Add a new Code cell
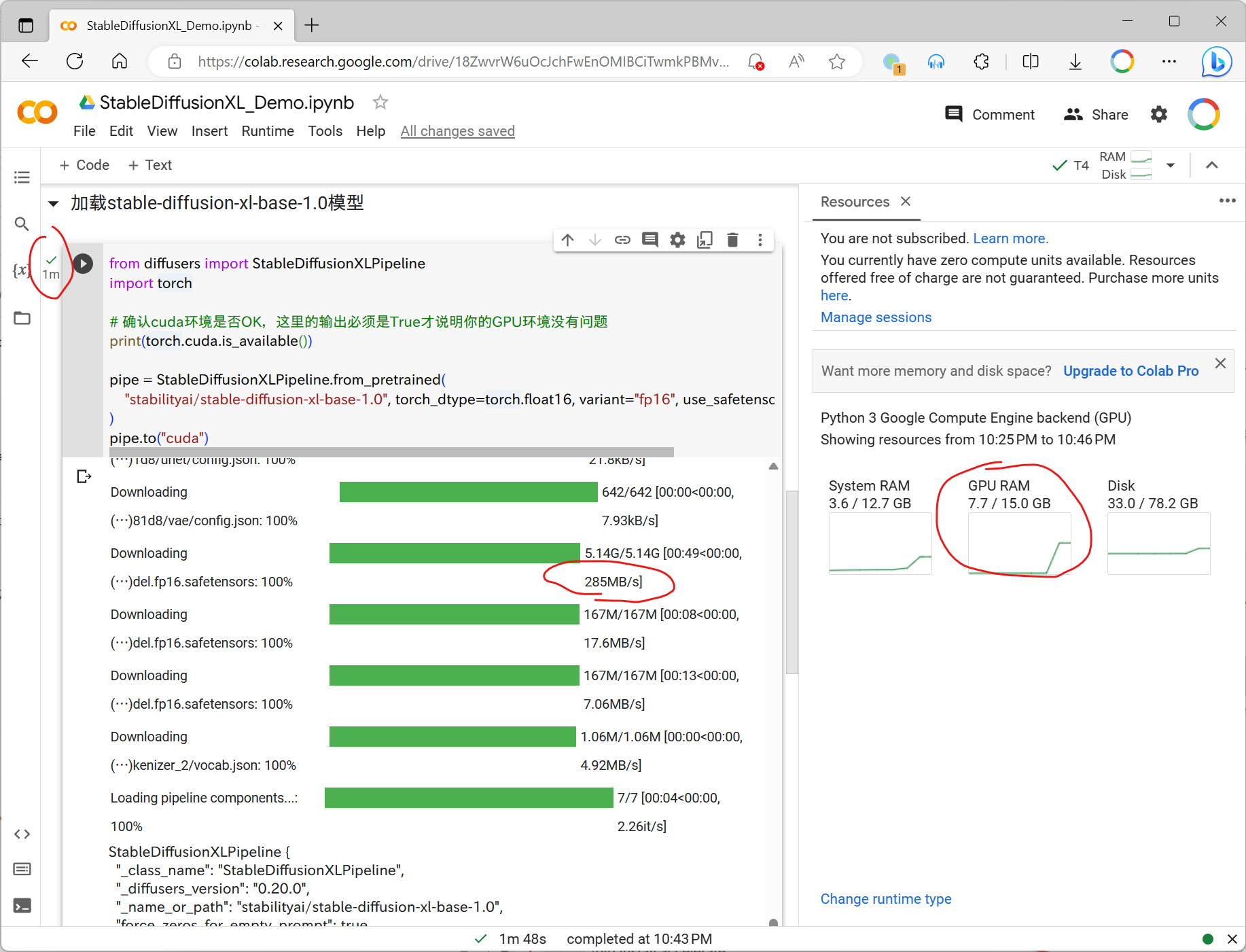The image size is (1246, 952). pyautogui.click(x=84, y=165)
